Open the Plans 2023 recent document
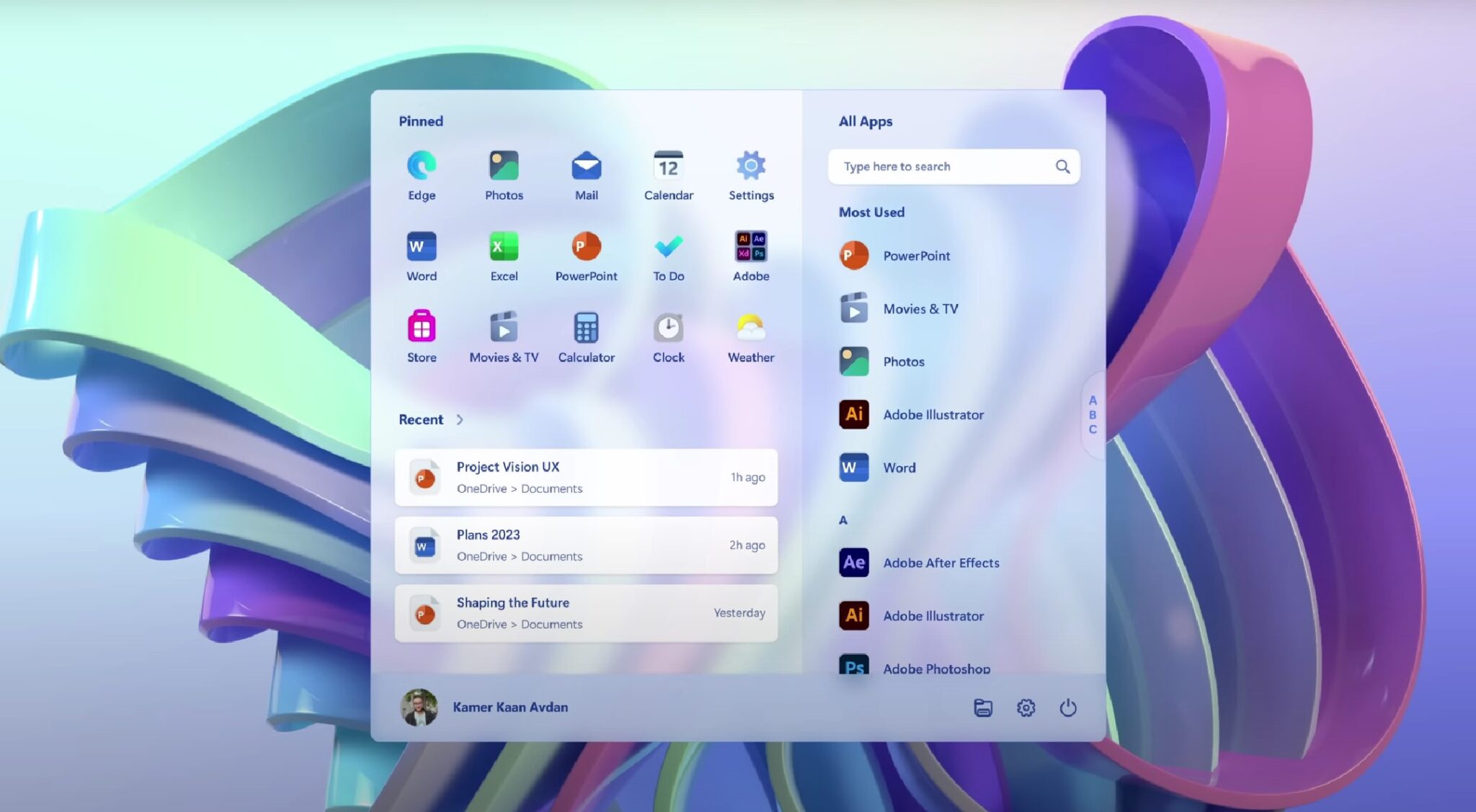This screenshot has width=1476, height=812. 586,545
